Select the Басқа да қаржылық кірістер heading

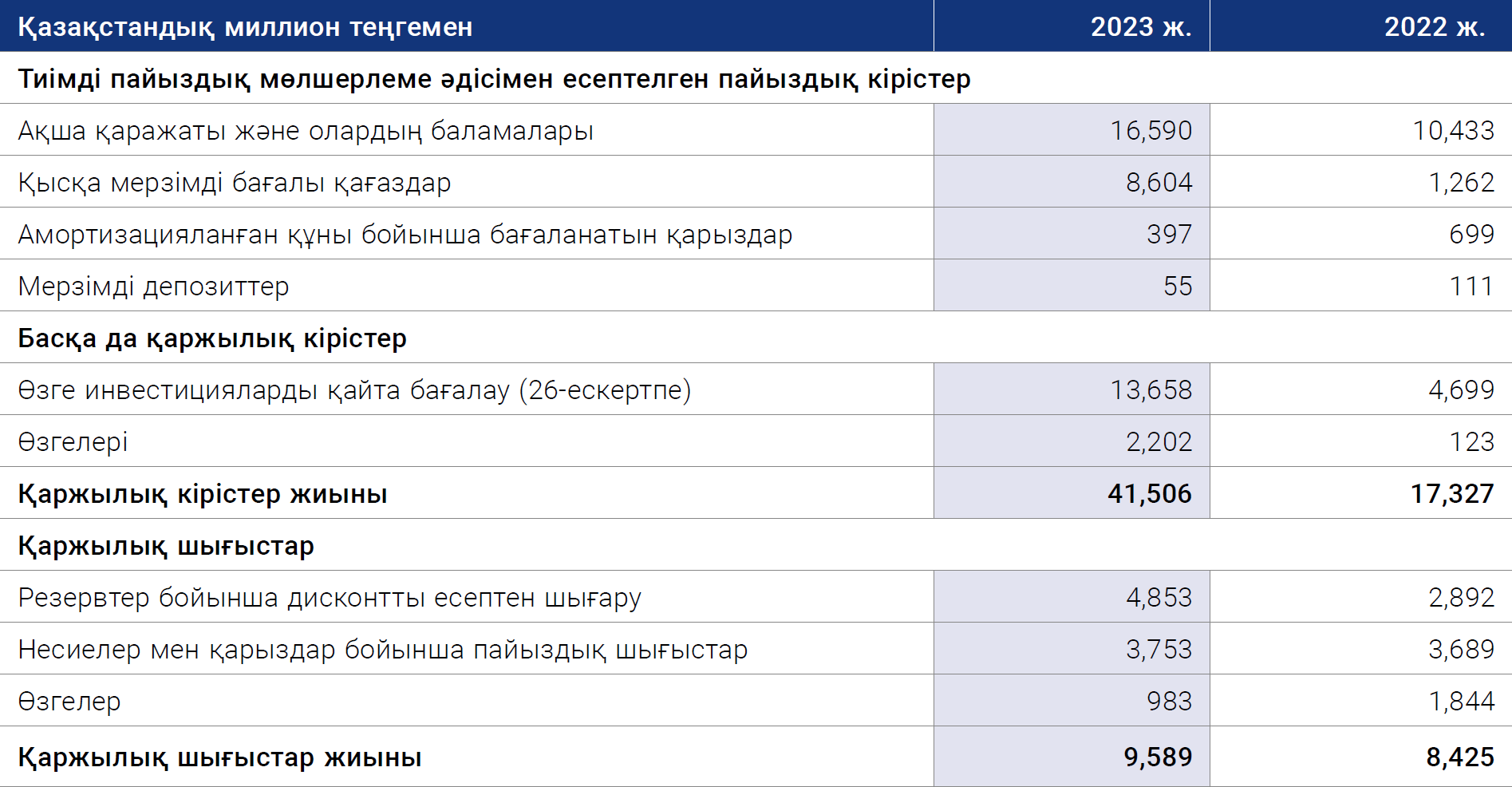tap(212, 338)
